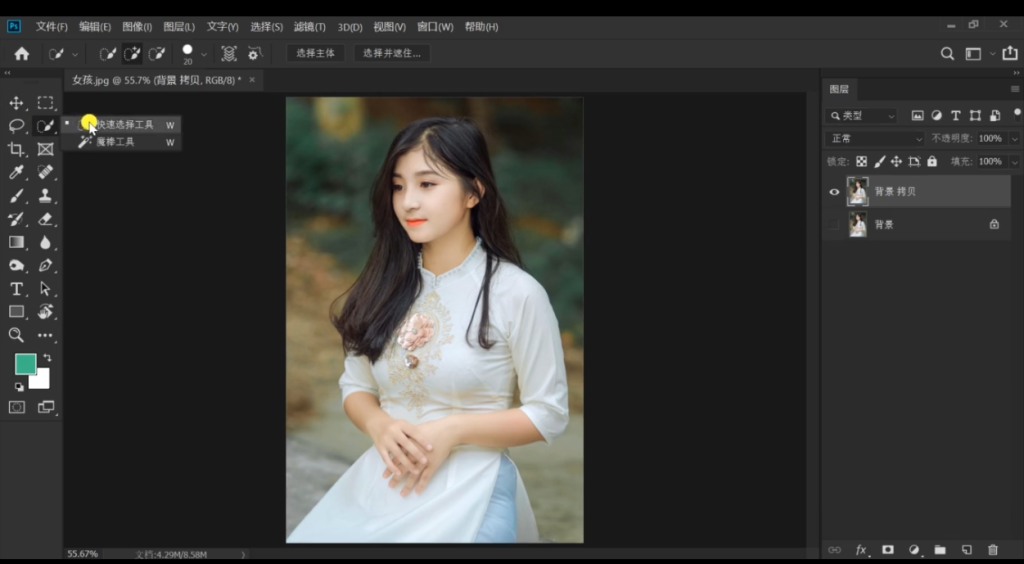This screenshot has width=1024, height=564.
Task: Open the 滤镜(T) menu
Action: 310,27
